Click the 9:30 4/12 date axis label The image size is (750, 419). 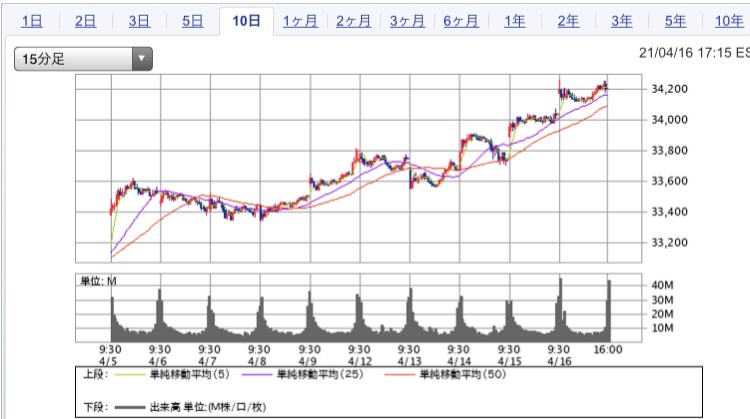pyautogui.click(x=359, y=355)
